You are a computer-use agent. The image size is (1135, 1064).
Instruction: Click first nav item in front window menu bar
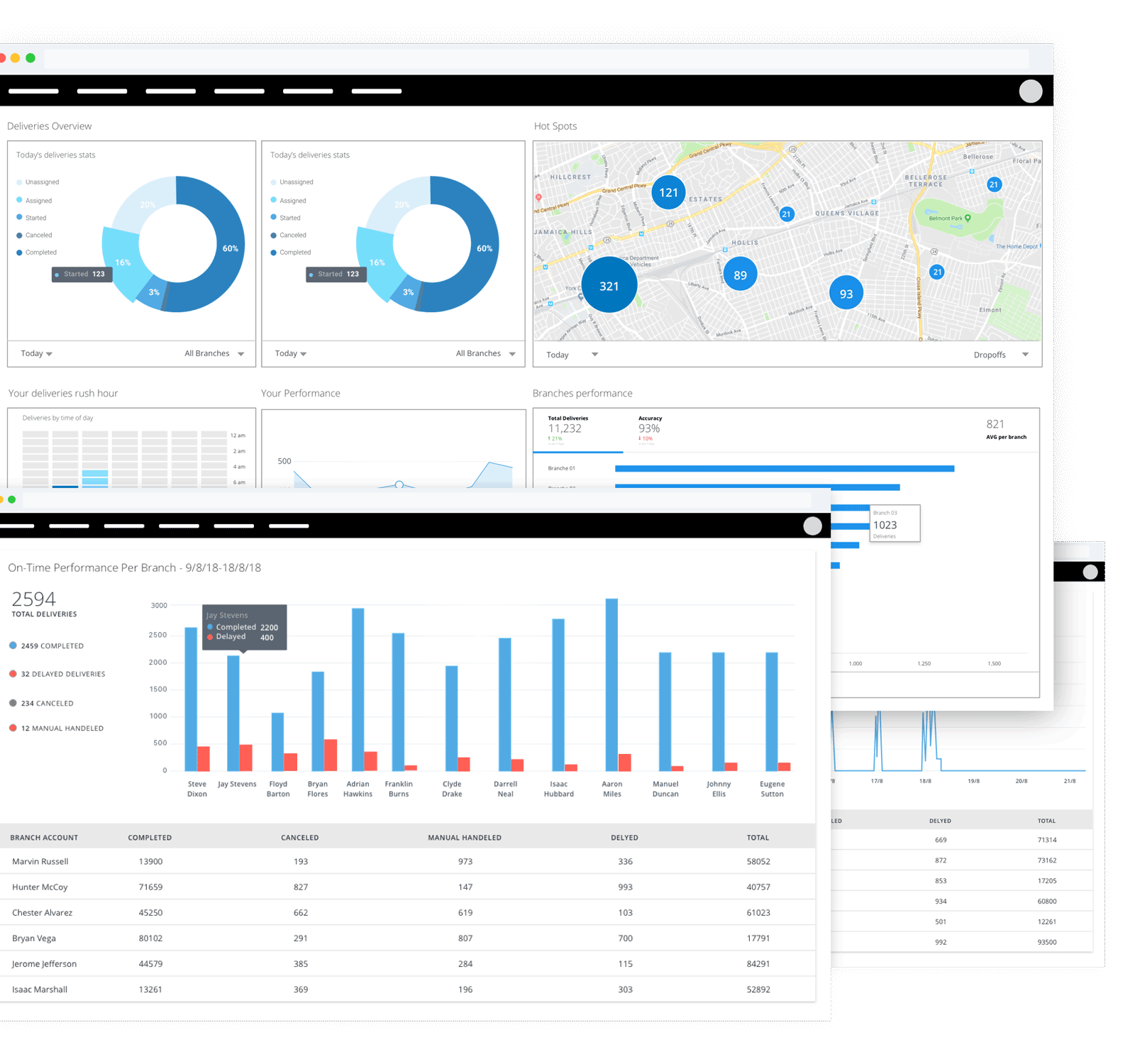tap(17, 526)
